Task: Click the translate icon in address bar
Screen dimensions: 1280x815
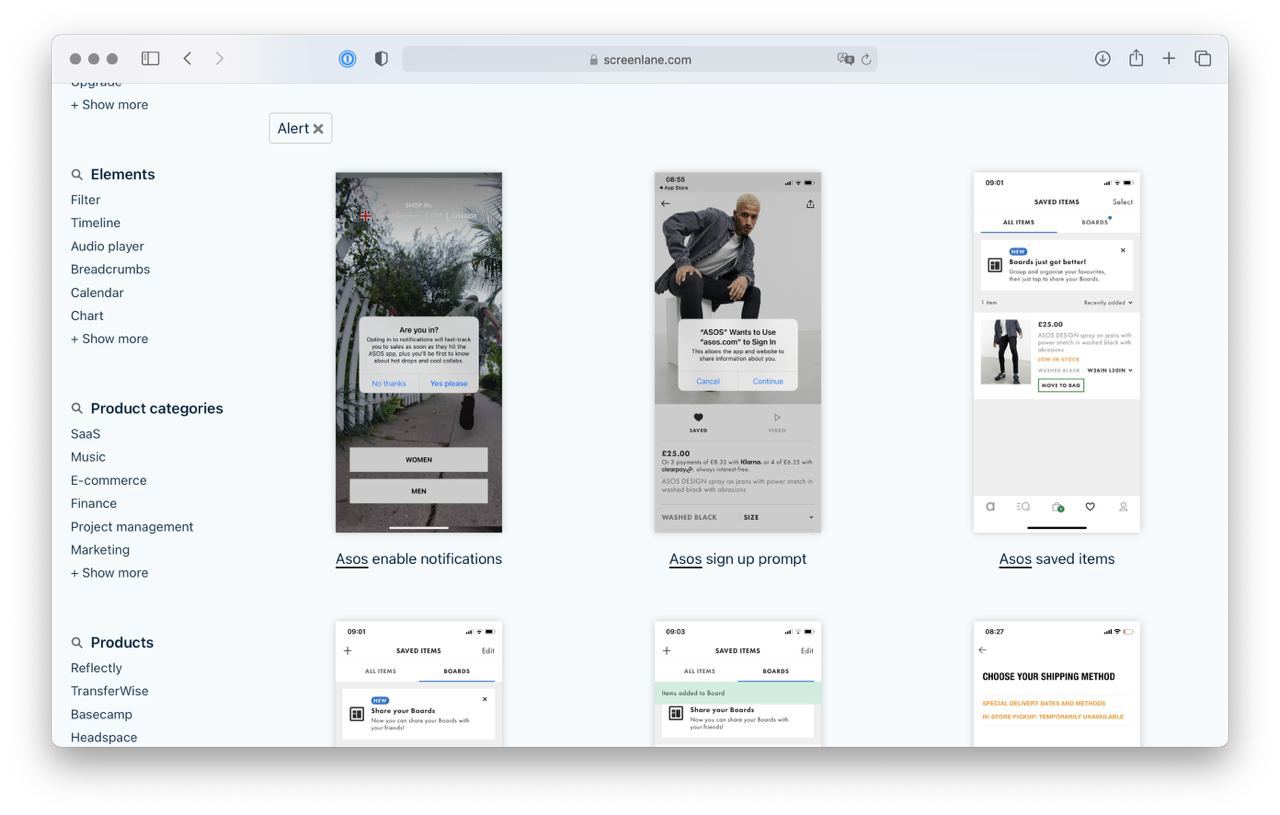Action: point(846,59)
